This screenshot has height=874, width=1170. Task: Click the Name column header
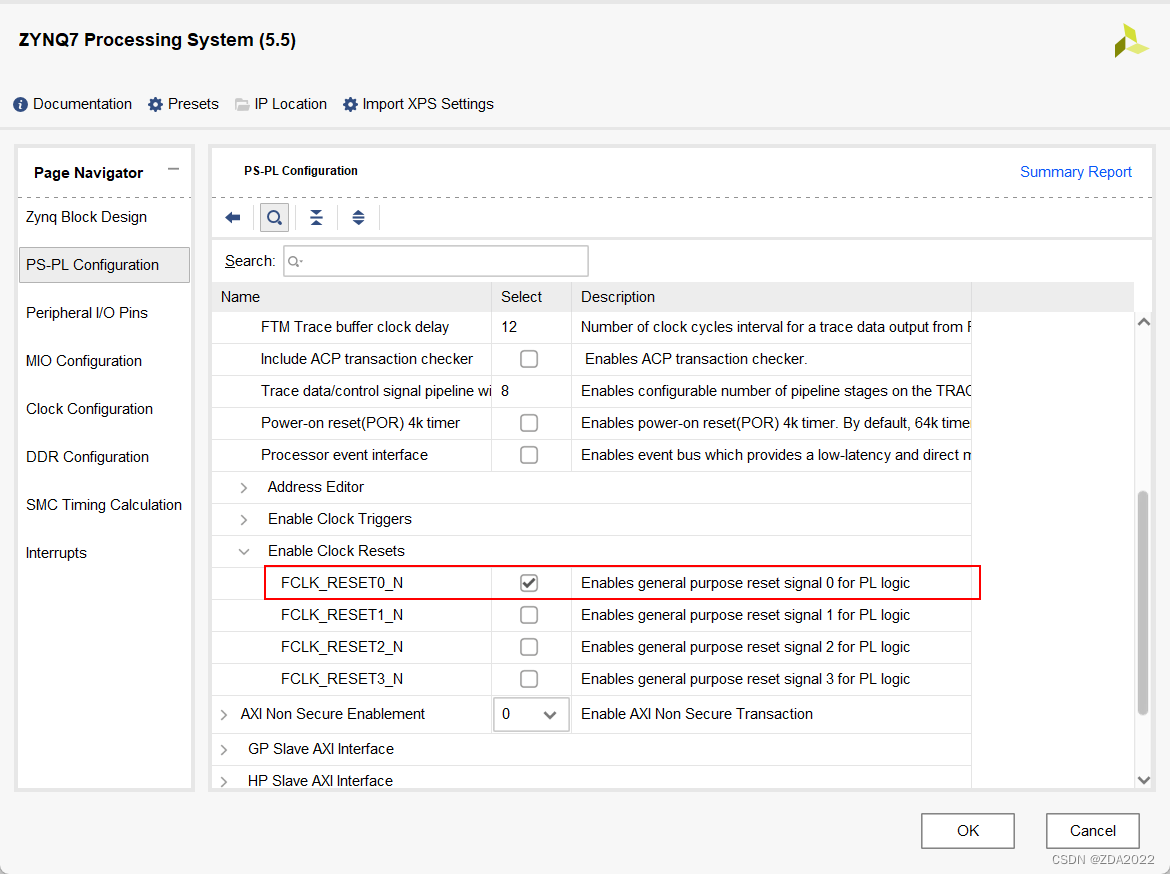tap(351, 297)
